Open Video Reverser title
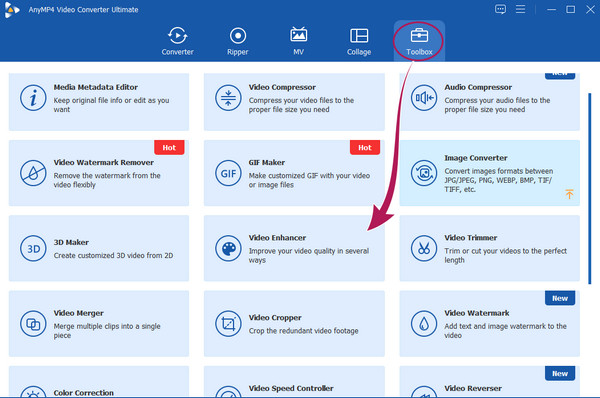Viewport: 600px width, 398px height. [473, 388]
